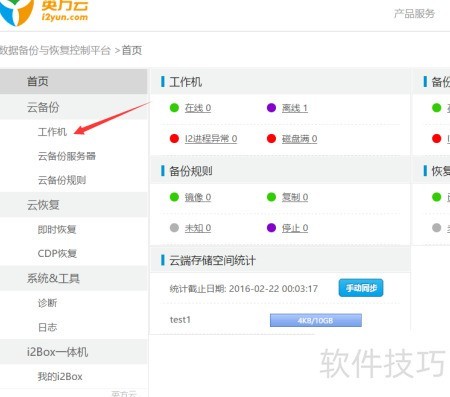The width and height of the screenshot is (450, 397).
Task: Click the green dot beside 镜像 0
Action: click(x=174, y=197)
